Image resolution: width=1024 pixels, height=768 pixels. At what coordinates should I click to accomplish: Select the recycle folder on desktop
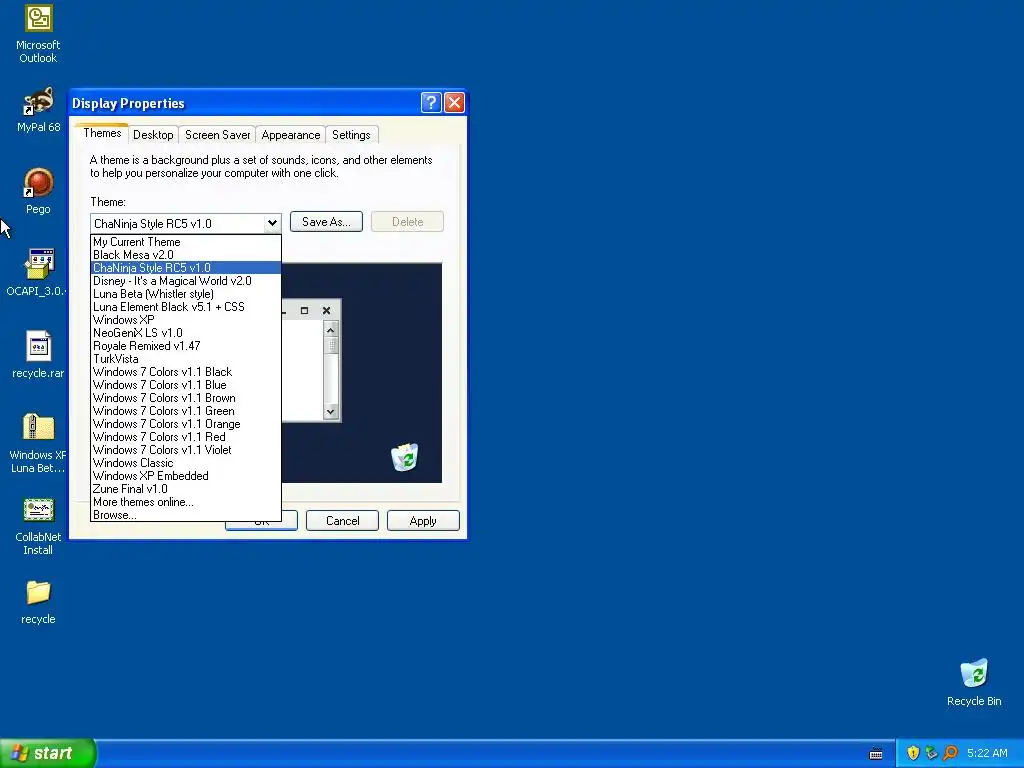(38, 602)
